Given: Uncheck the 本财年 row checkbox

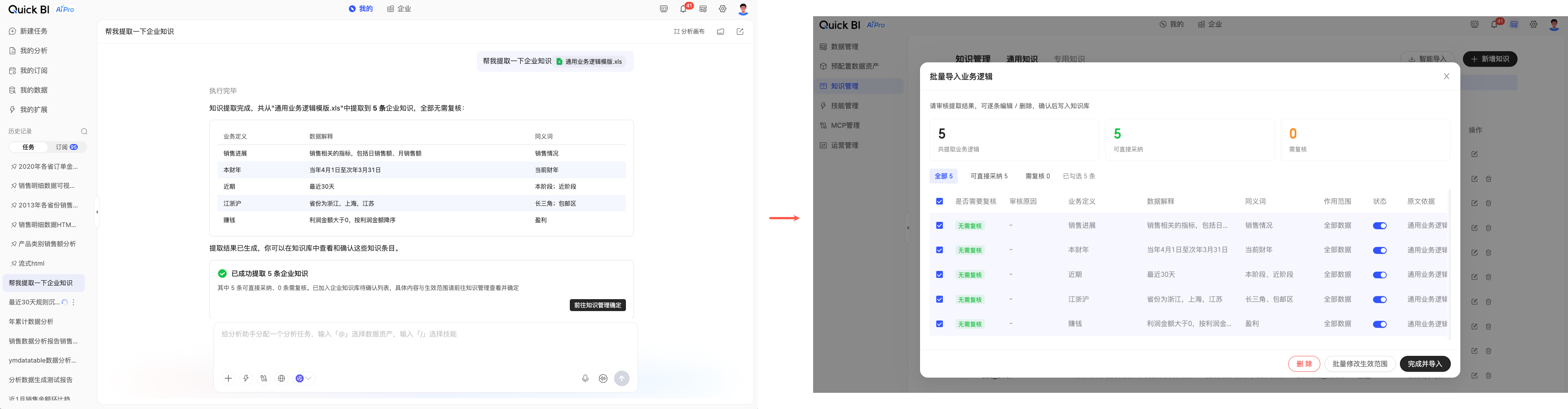Looking at the screenshot, I should pos(939,250).
